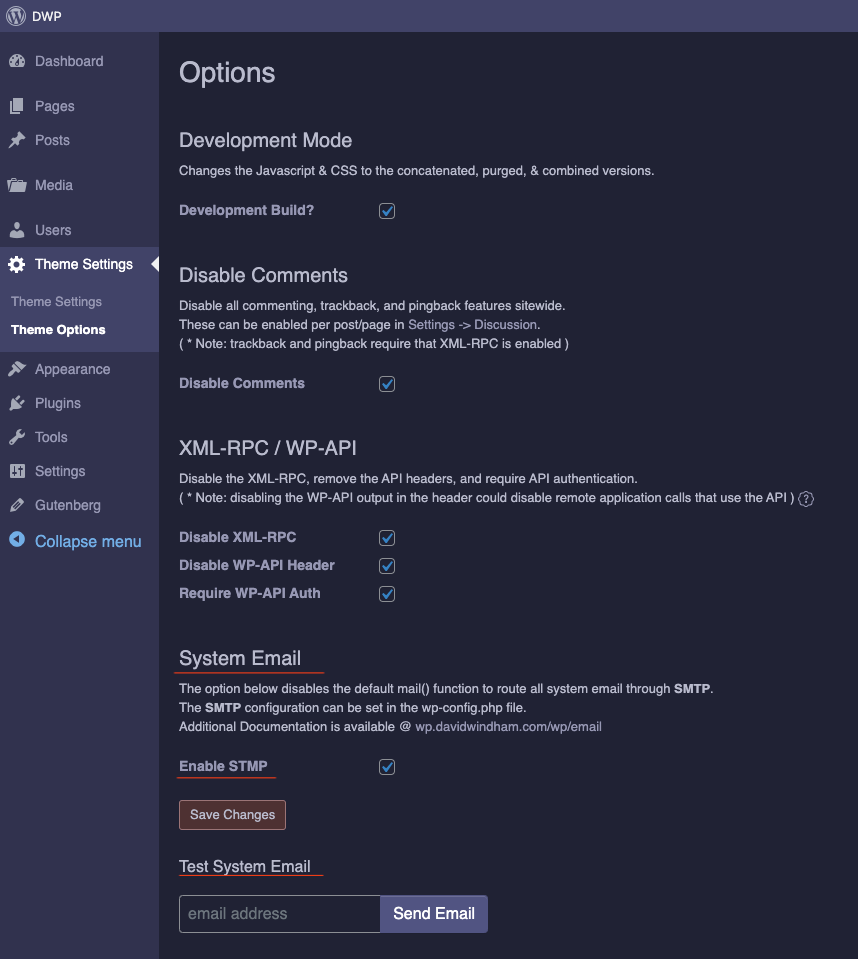Click the Plugins plug icon
Viewport: 858px width, 959px height.
pos(17,403)
